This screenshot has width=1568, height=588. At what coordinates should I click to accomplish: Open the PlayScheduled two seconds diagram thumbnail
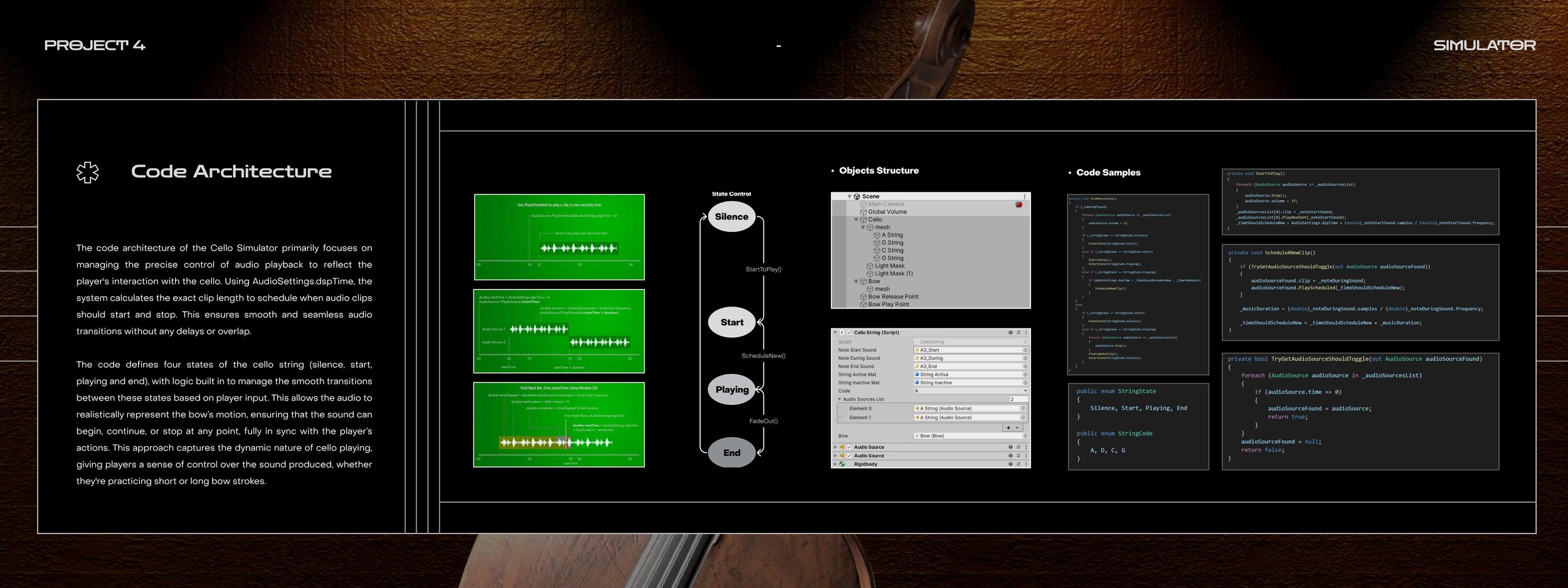(x=559, y=237)
